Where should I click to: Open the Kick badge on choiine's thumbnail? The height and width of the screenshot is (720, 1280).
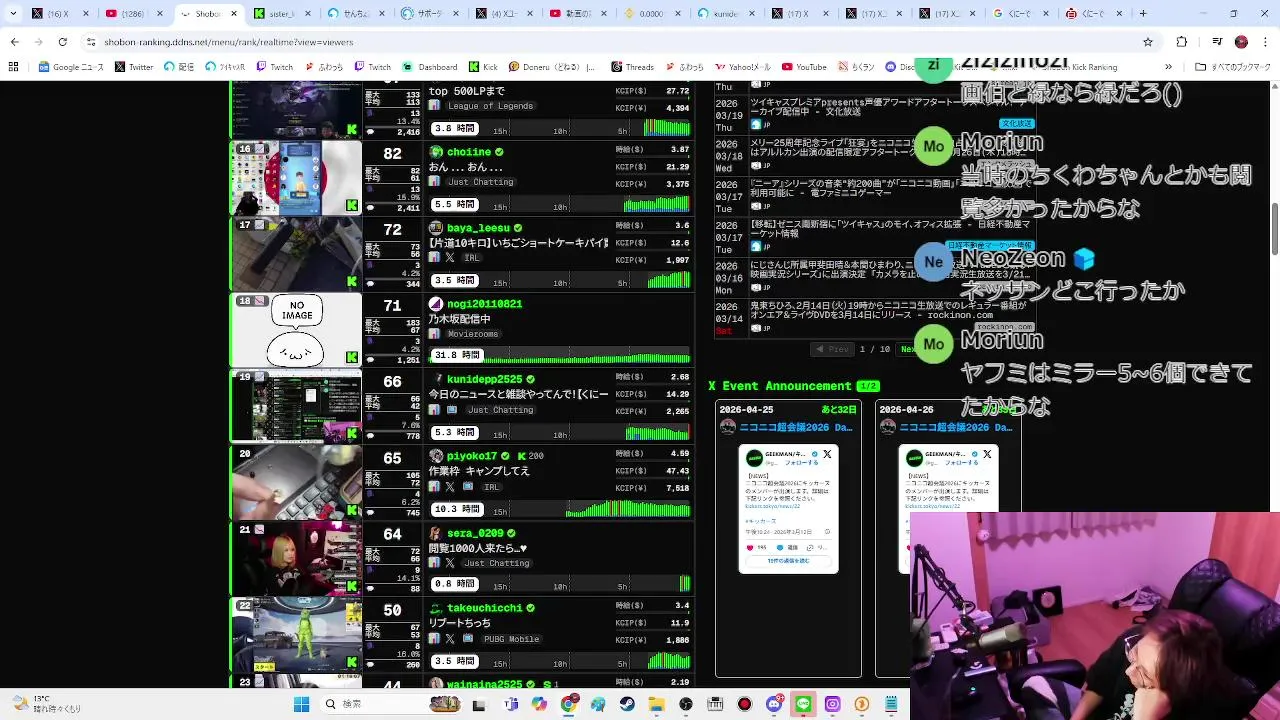[352, 205]
